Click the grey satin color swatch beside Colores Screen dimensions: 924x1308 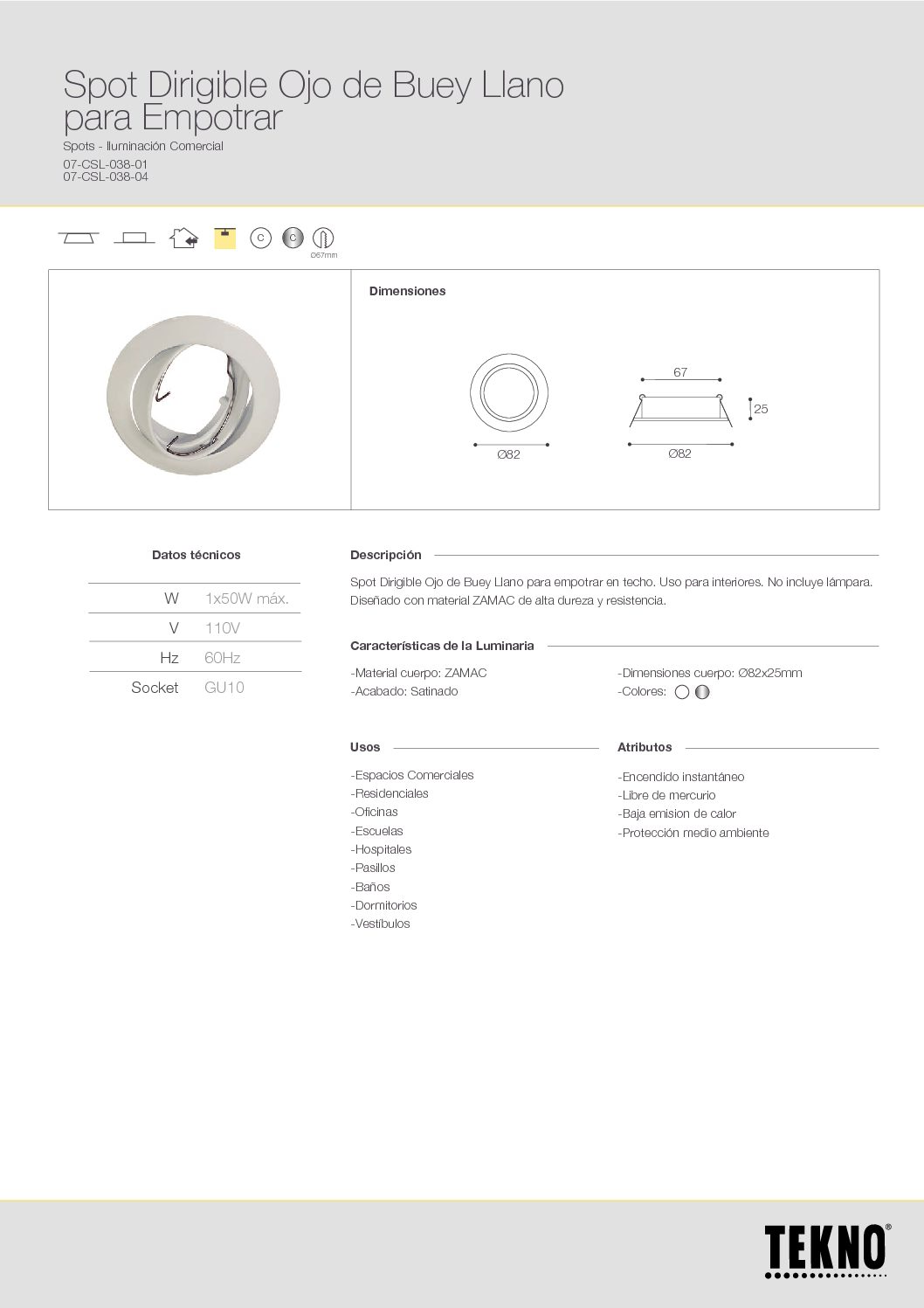tap(702, 692)
